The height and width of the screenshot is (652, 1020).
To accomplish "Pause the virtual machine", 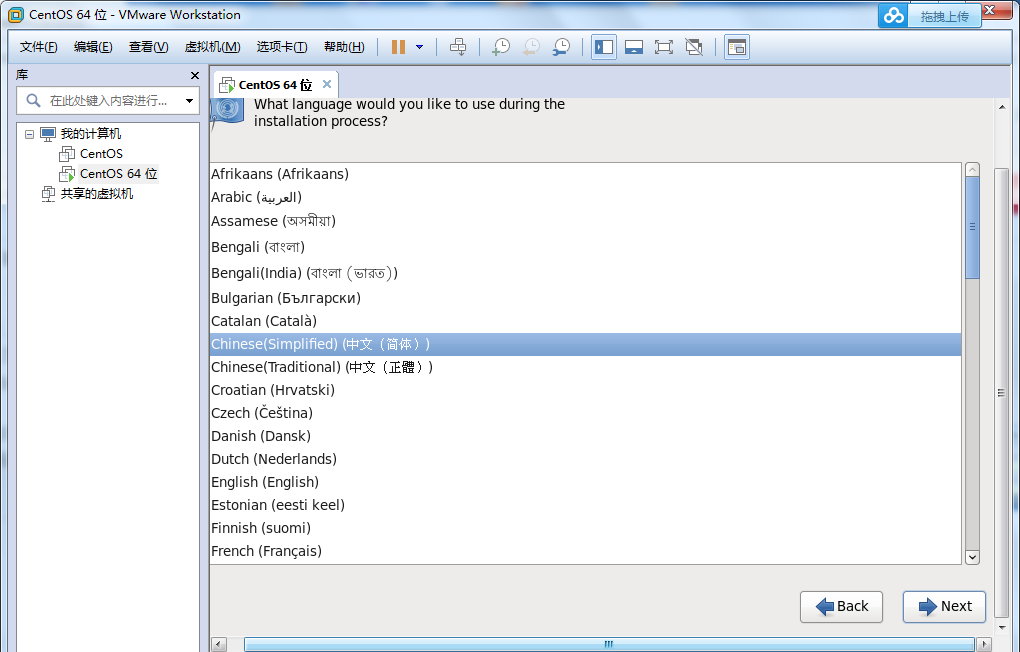I will (398, 47).
